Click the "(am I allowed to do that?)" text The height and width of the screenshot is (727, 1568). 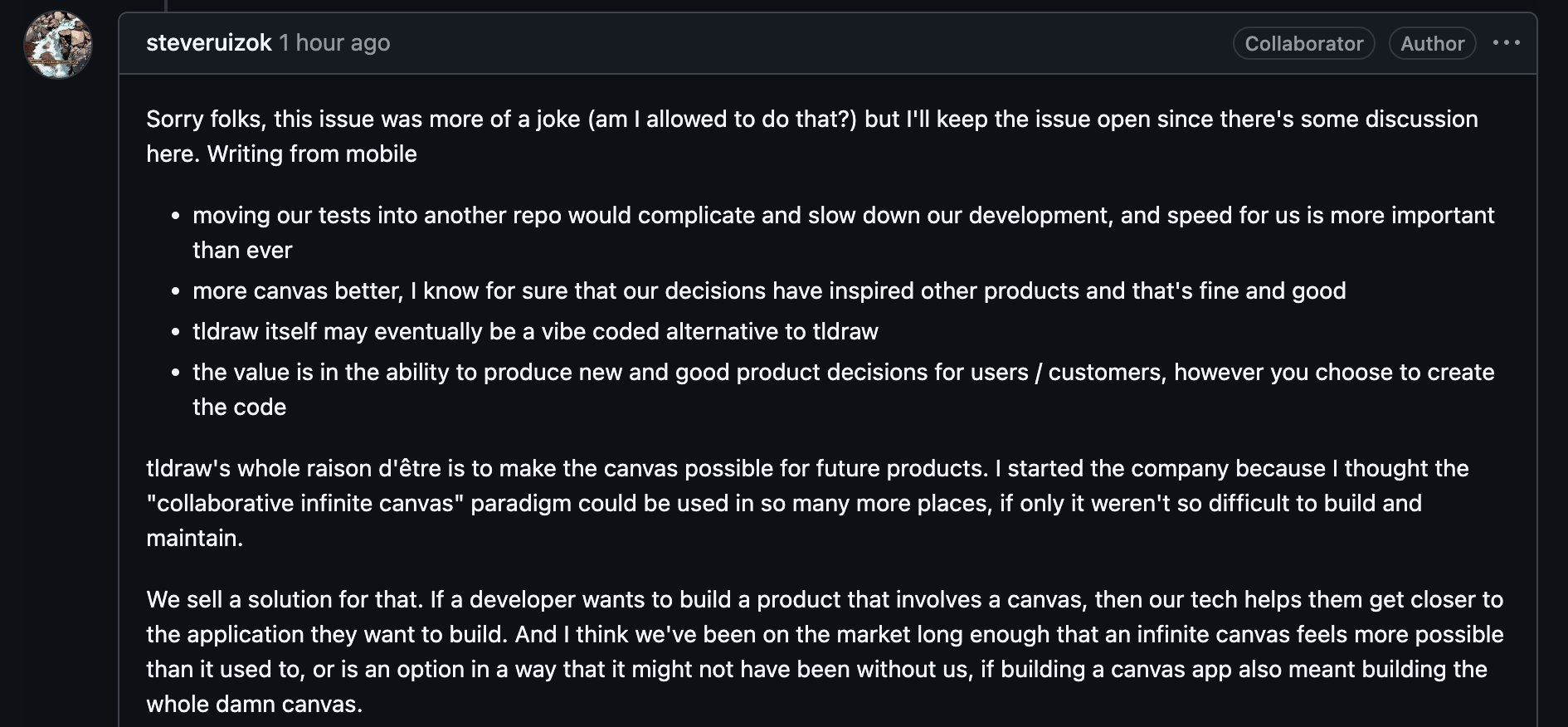(x=722, y=120)
